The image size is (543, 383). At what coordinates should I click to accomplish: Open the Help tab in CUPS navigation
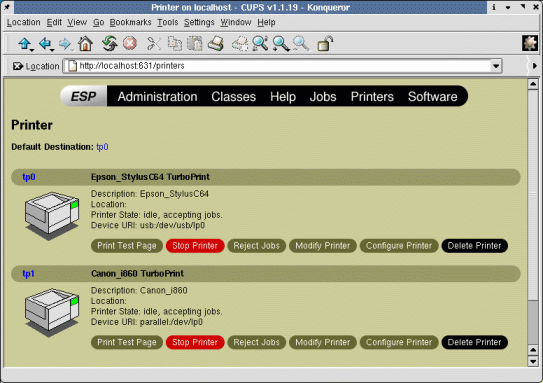coord(283,97)
